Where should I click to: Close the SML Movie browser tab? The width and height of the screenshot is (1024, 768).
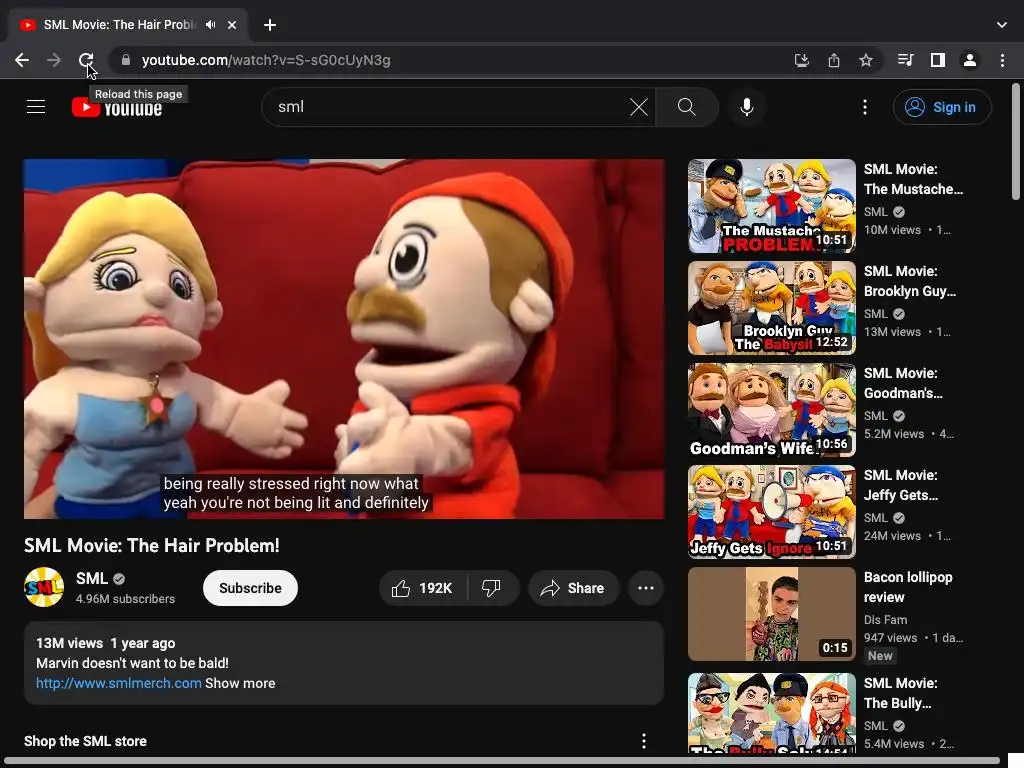[232, 25]
